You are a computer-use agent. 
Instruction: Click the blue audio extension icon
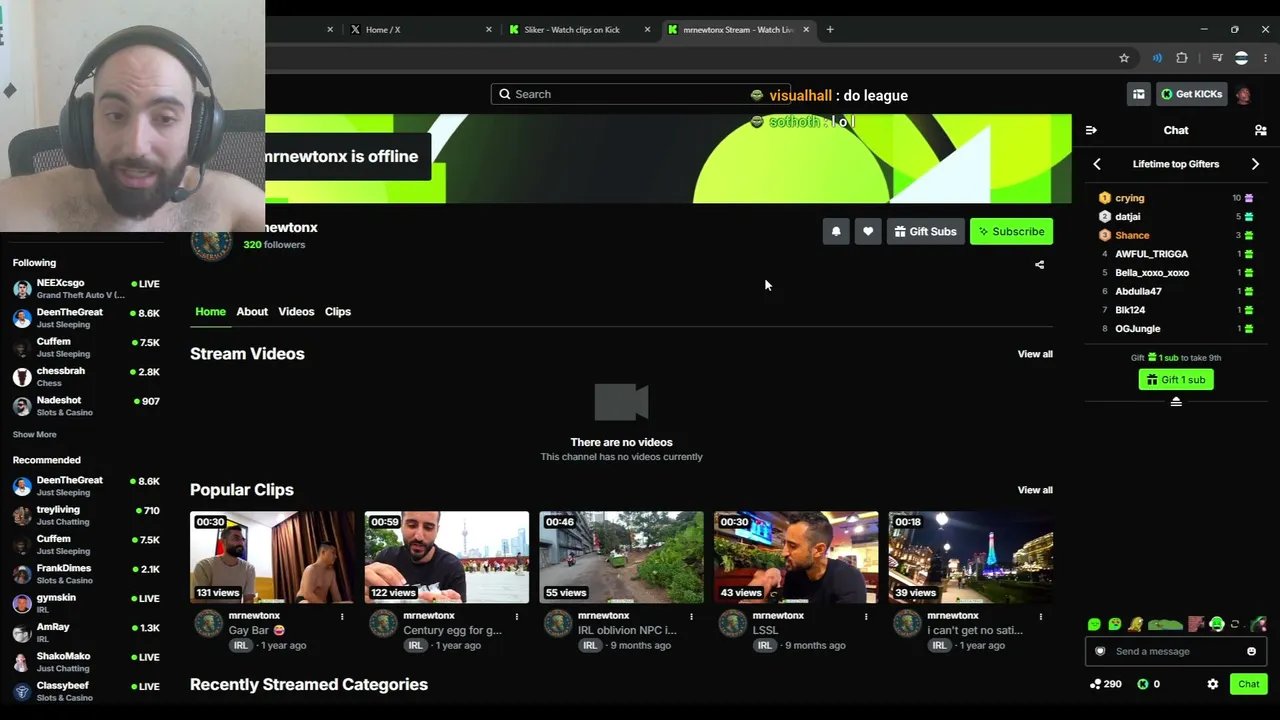pyautogui.click(x=1157, y=58)
